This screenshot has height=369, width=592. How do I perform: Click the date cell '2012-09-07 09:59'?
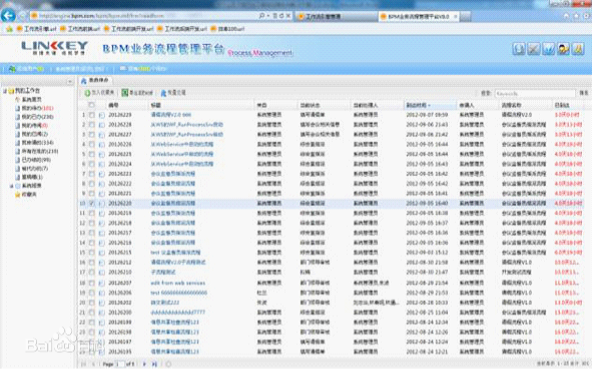pos(427,115)
